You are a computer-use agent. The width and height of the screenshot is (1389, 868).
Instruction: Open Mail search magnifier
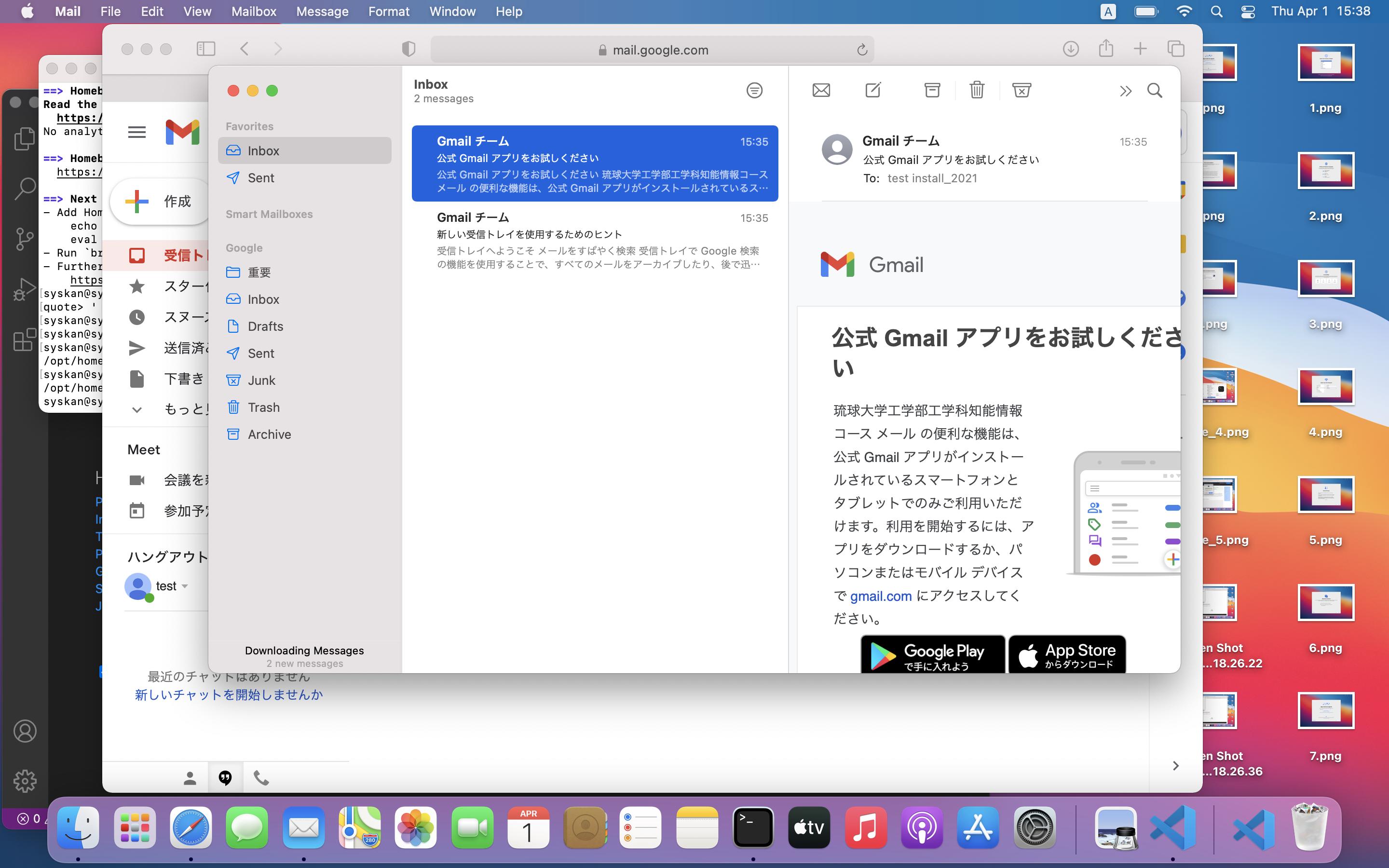[x=1155, y=90]
